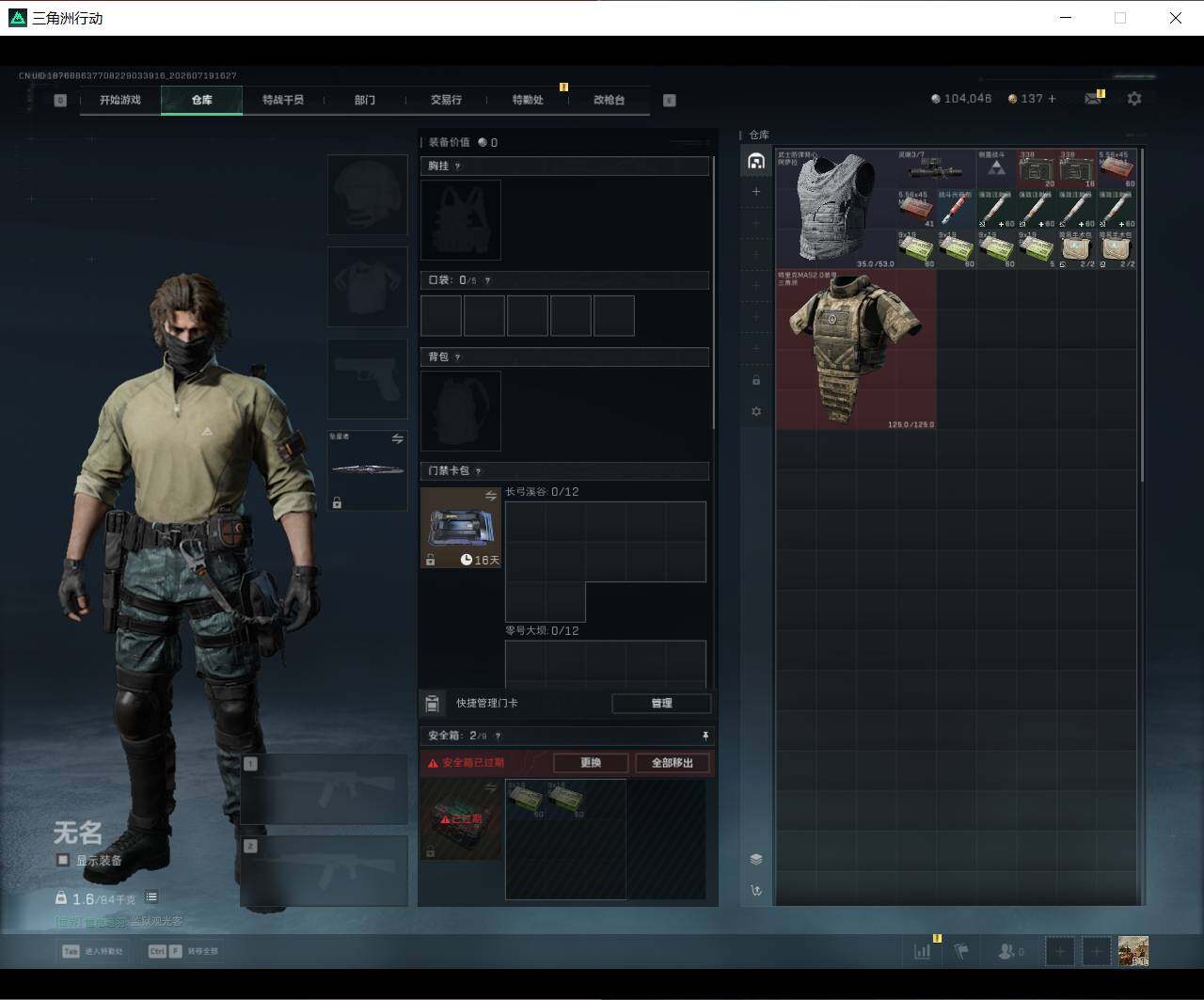Click the flag icon in bottom bar
1204x1000 pixels.
[961, 951]
